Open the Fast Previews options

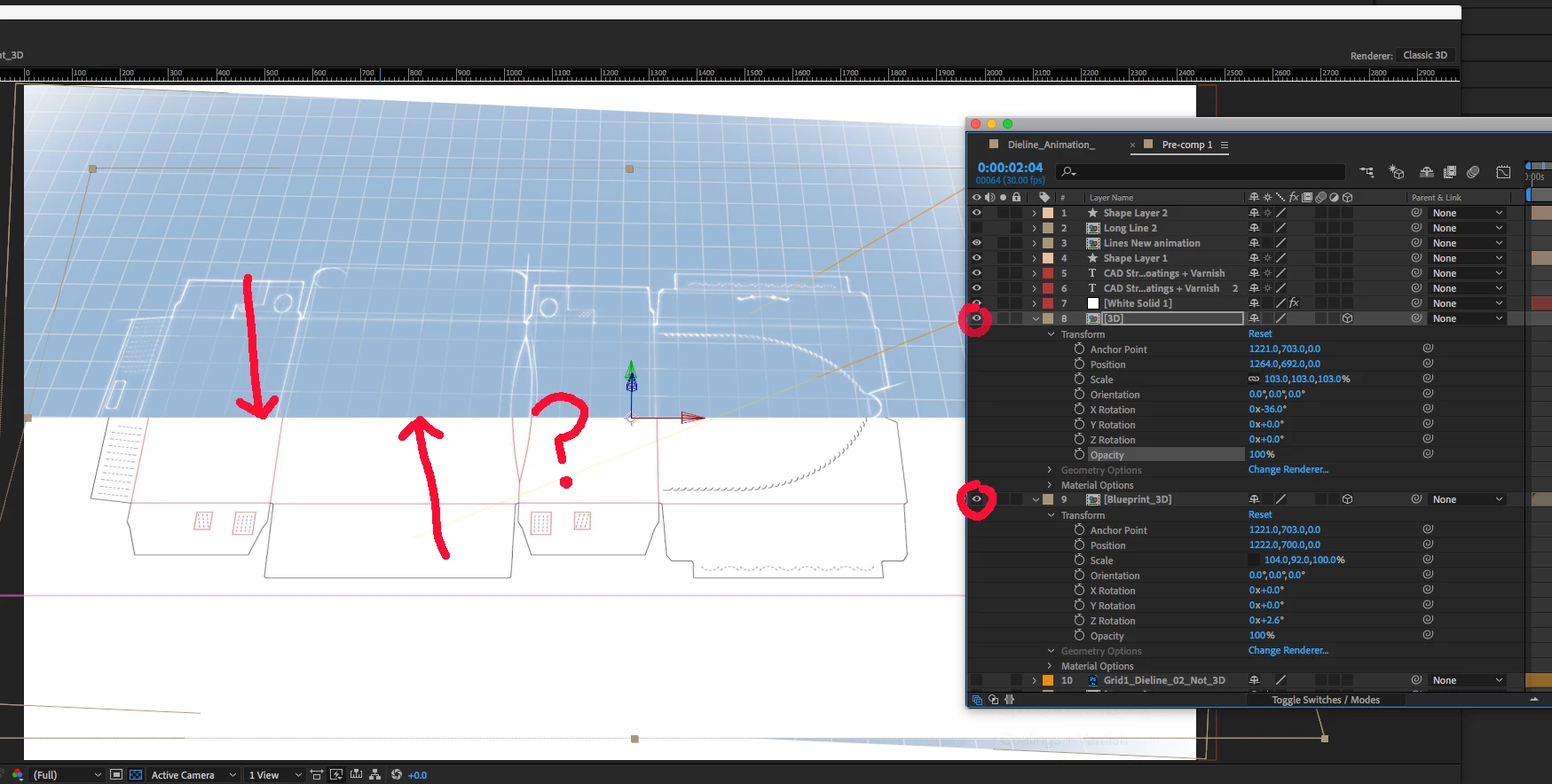pyautogui.click(x=336, y=774)
